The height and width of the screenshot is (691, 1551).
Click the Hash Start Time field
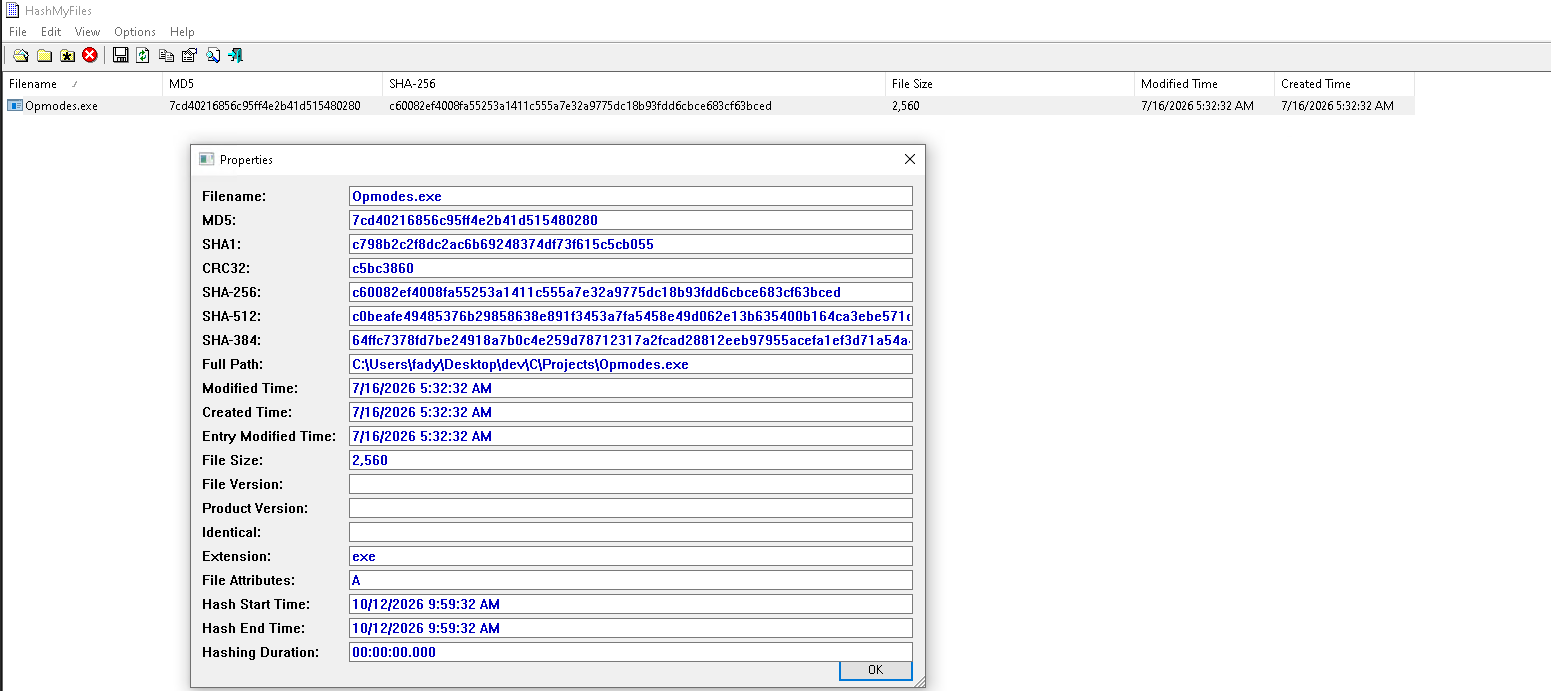tap(631, 604)
